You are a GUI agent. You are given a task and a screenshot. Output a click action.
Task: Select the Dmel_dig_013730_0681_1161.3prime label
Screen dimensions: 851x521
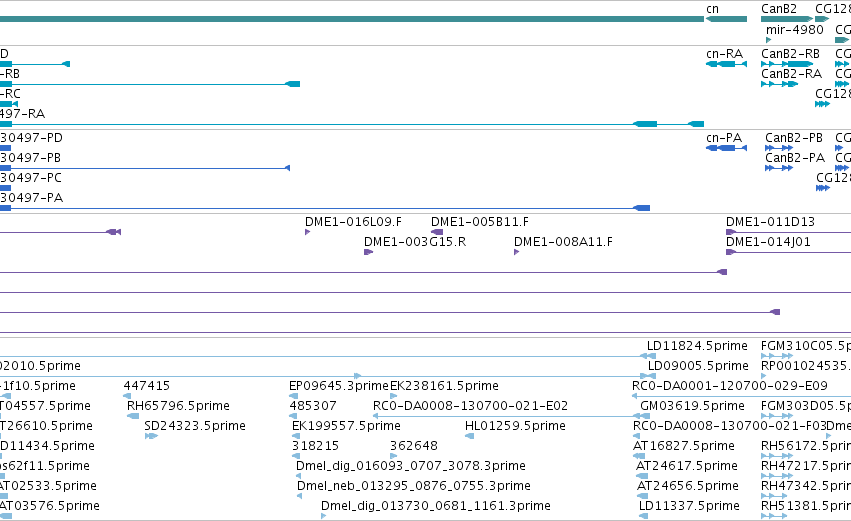pos(436,507)
